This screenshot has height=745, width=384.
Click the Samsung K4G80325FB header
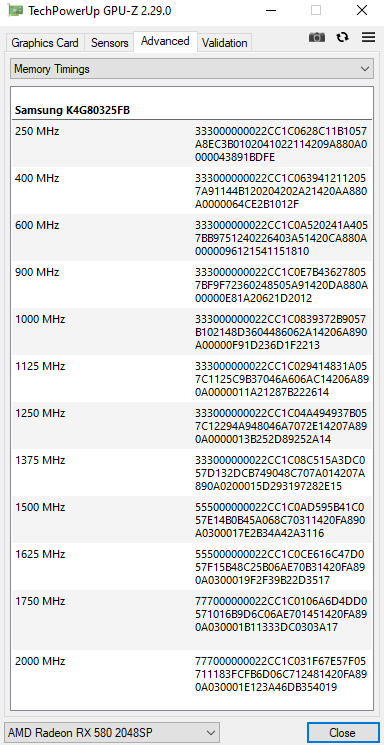coord(73,111)
